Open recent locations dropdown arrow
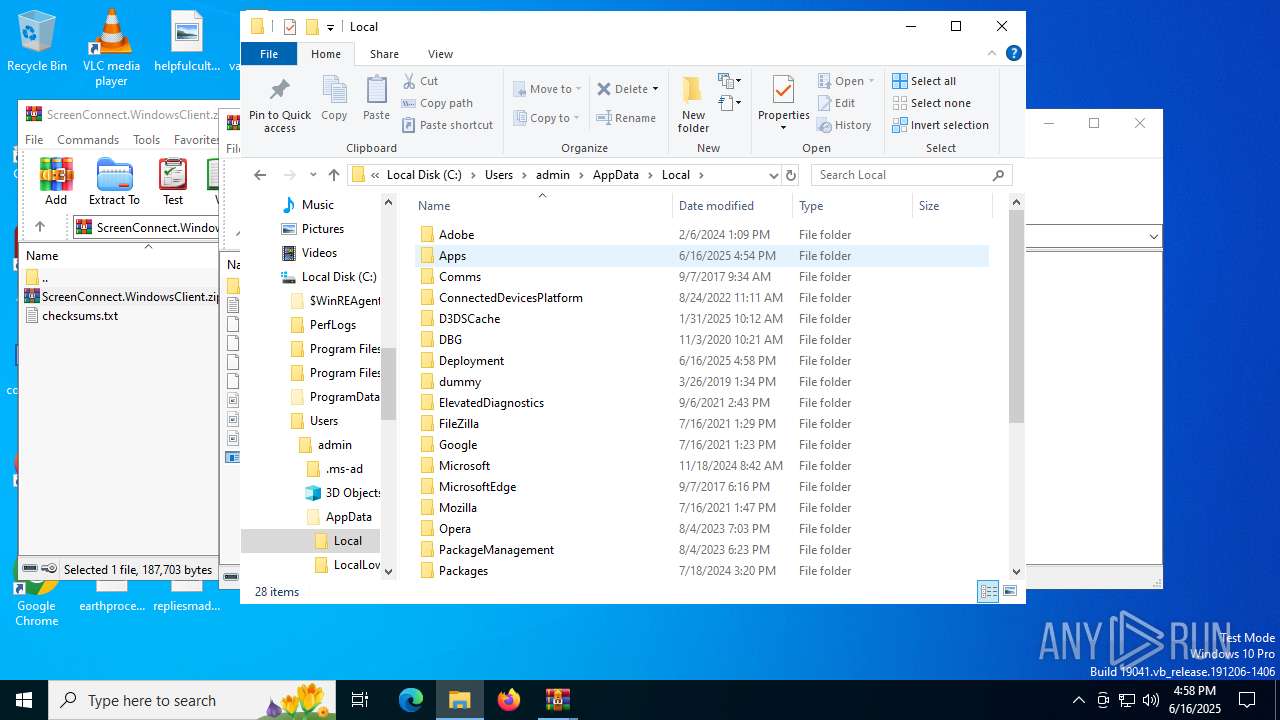The width and height of the screenshot is (1280, 720). 313,175
